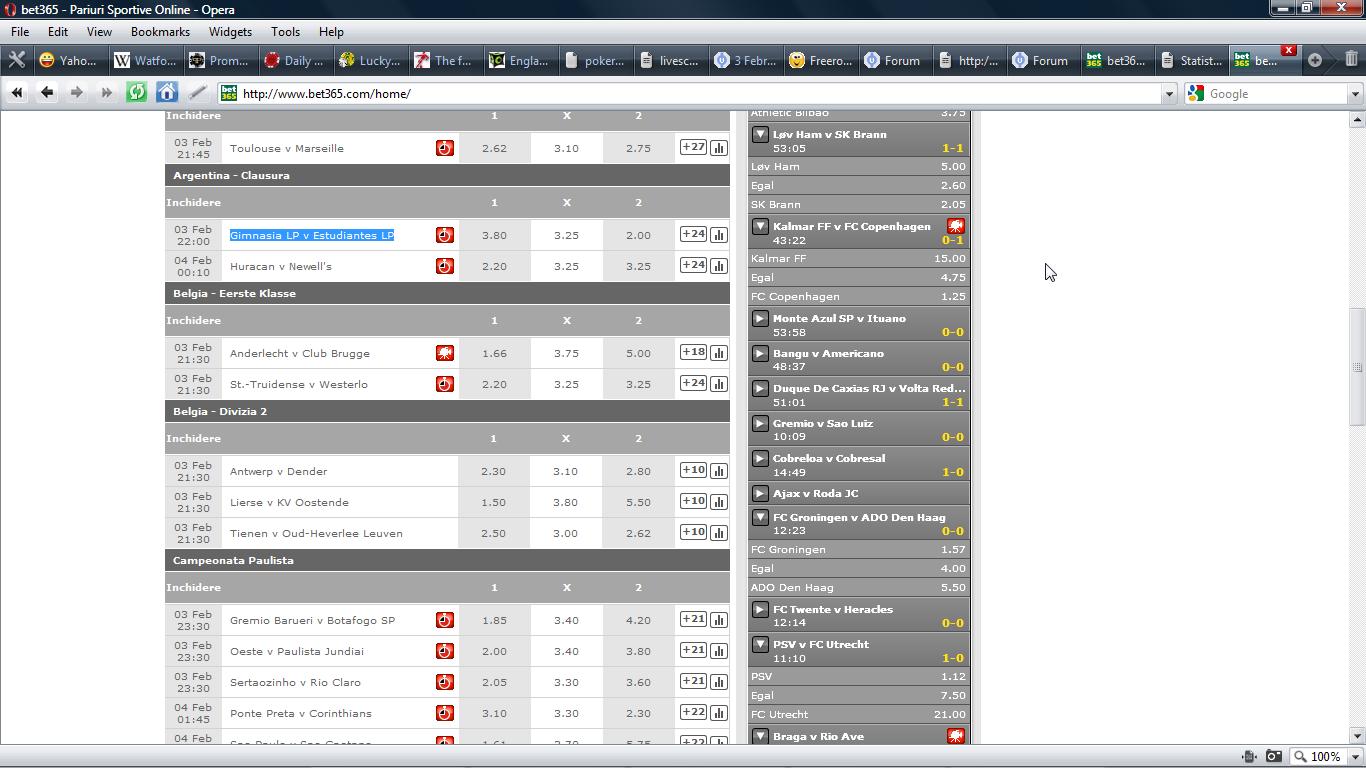
Task: Click clock icon for Oeste v Paulista Jundiai
Action: [x=445, y=651]
